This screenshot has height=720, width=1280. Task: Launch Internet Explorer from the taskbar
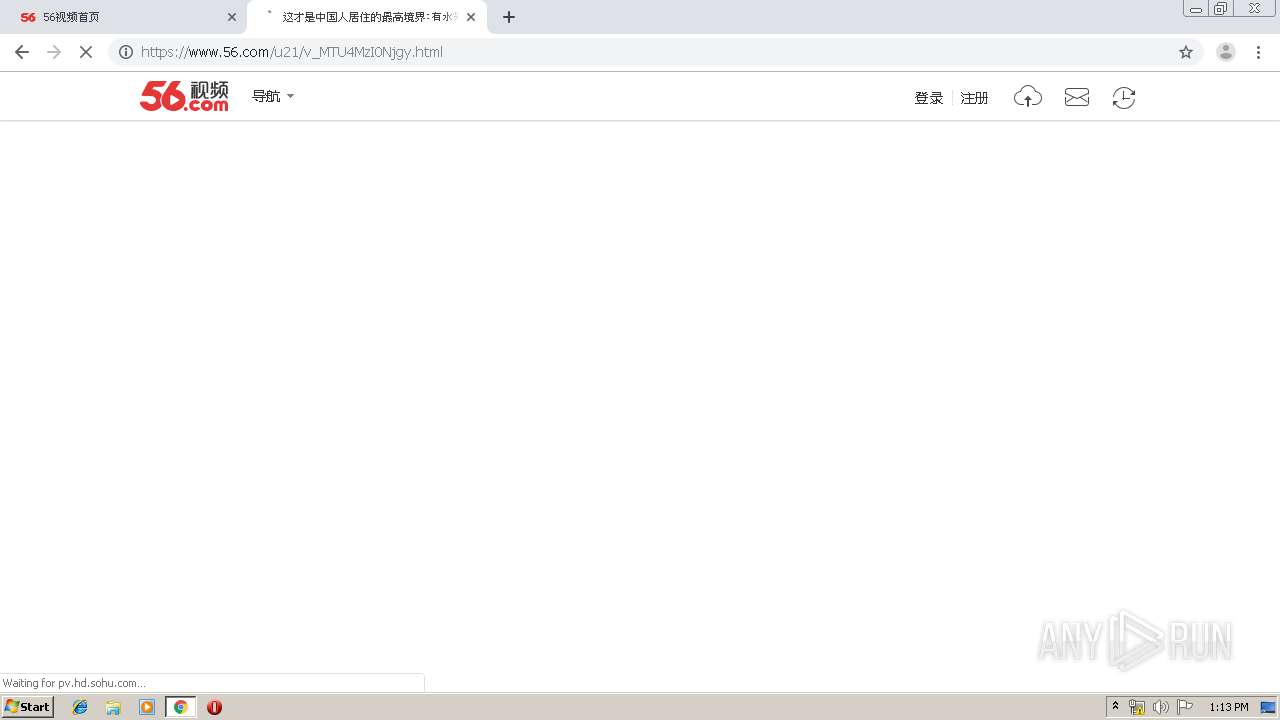80,707
